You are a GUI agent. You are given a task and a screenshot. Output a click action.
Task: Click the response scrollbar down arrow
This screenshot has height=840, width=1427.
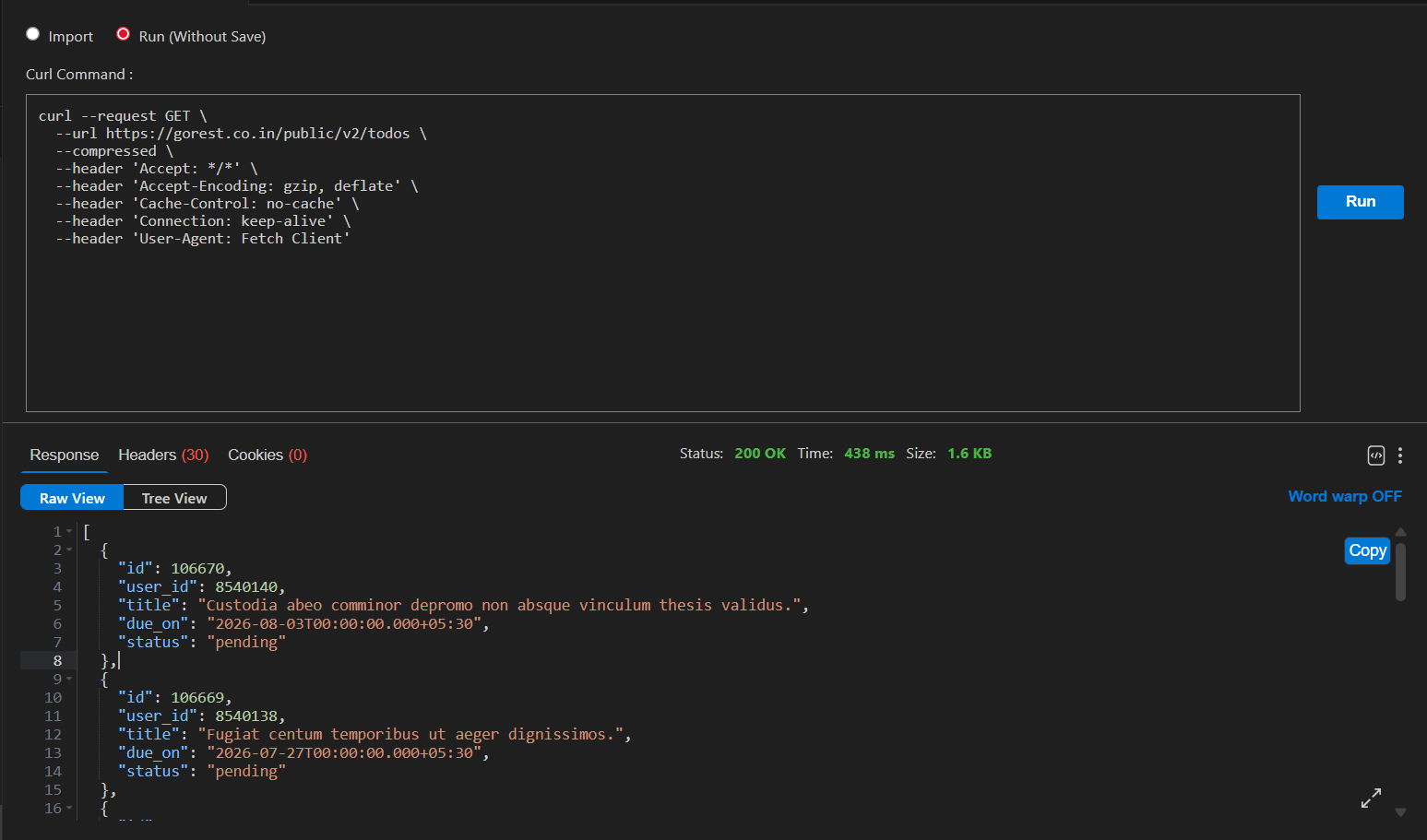point(1400,812)
